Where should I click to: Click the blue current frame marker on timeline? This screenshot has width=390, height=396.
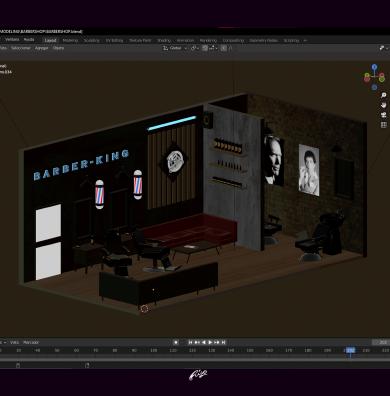(x=350, y=350)
